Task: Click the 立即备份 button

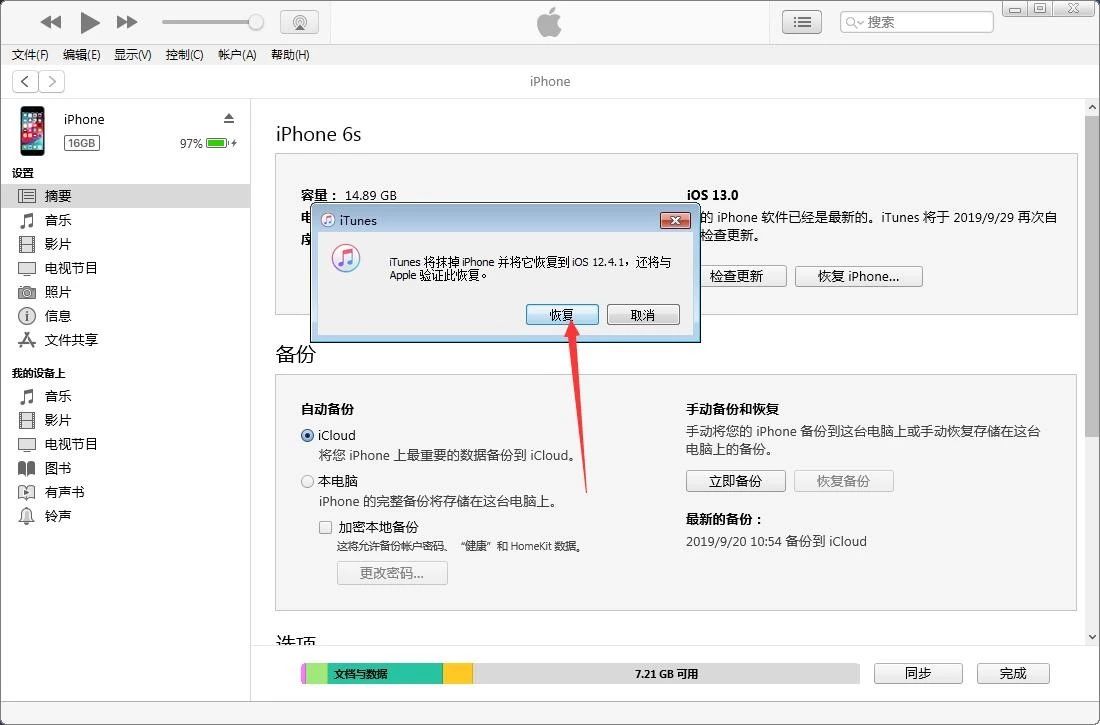Action: pos(735,481)
